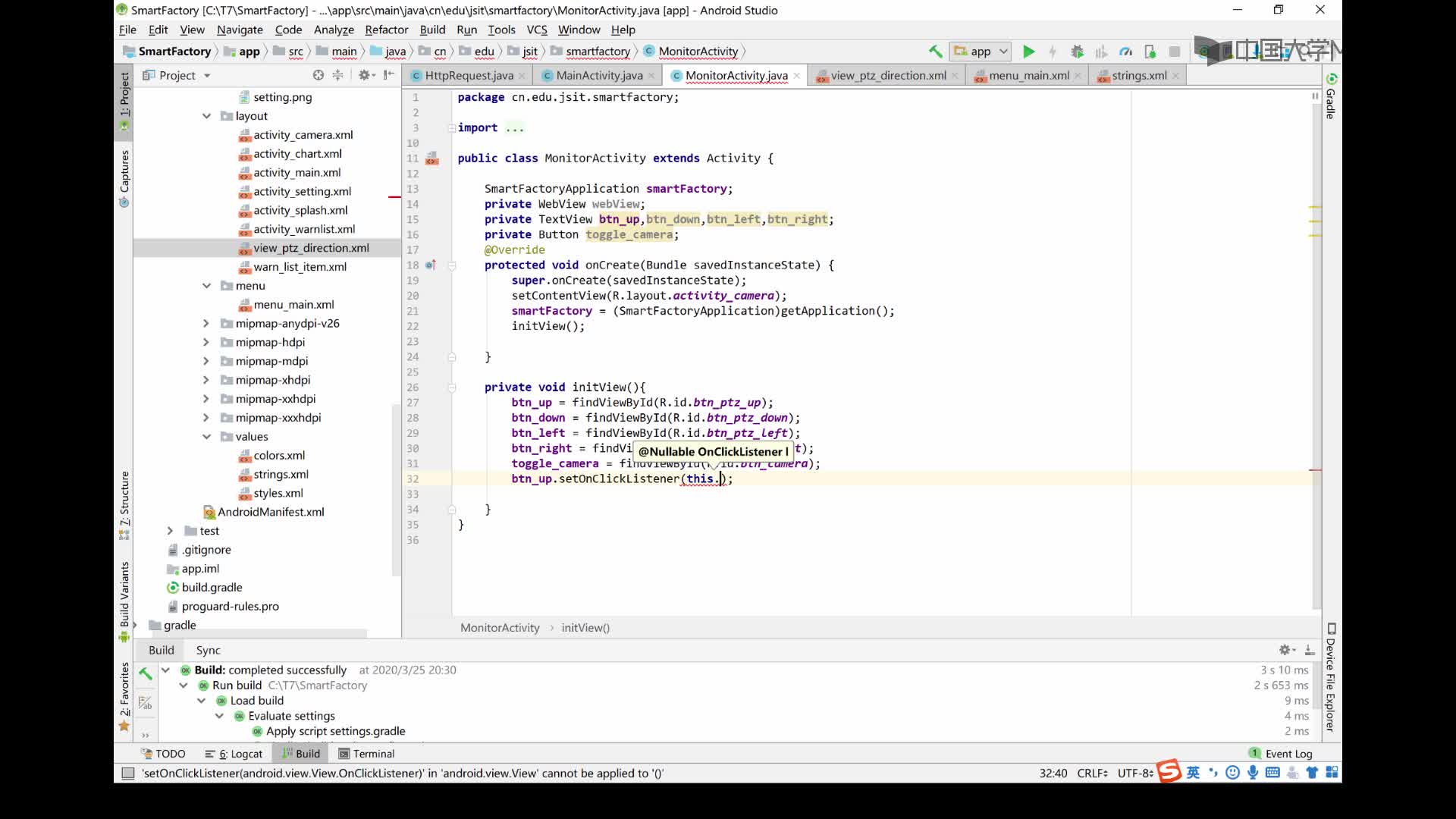Click the red error stripe mark in editor scrollbar
Screen dimensions: 1456x819
tap(1315, 470)
